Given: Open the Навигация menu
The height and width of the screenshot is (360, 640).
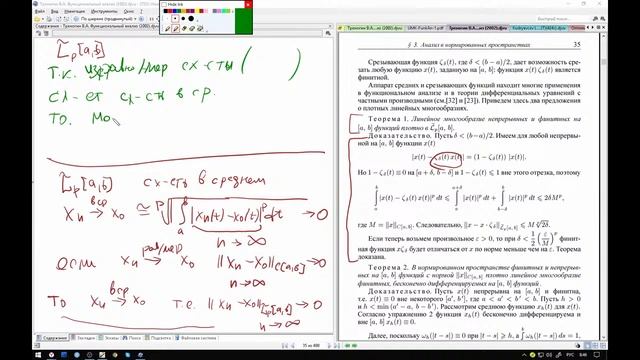Looking at the screenshot, I should pos(75,11).
